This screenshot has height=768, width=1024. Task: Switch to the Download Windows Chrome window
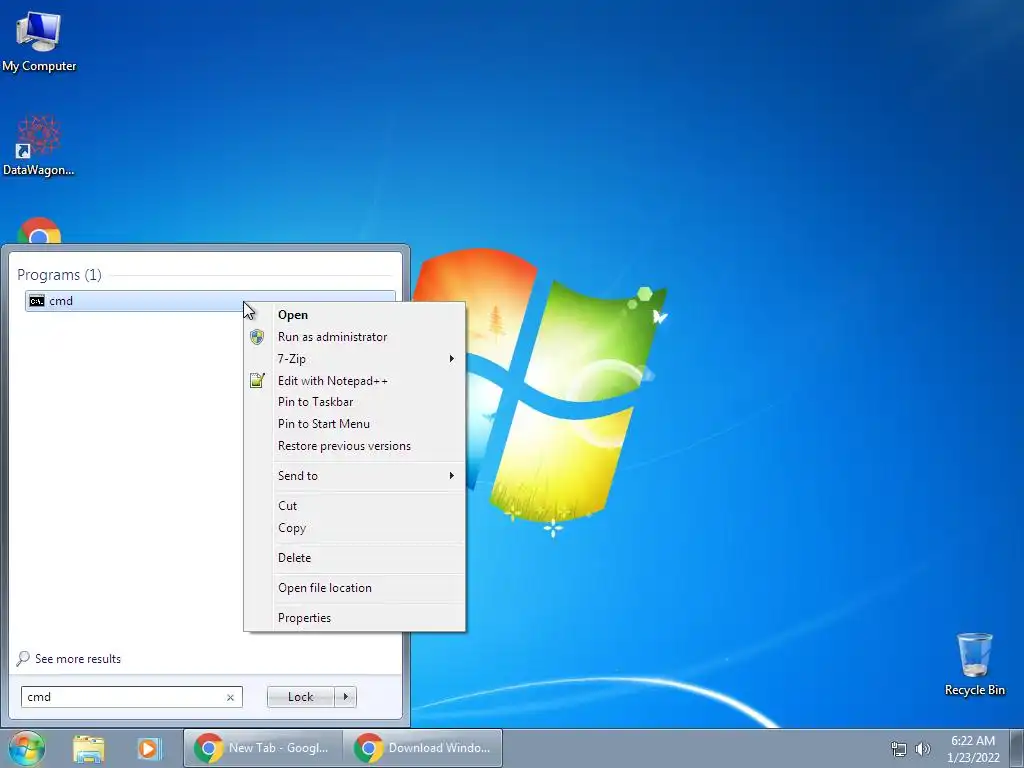pos(423,748)
